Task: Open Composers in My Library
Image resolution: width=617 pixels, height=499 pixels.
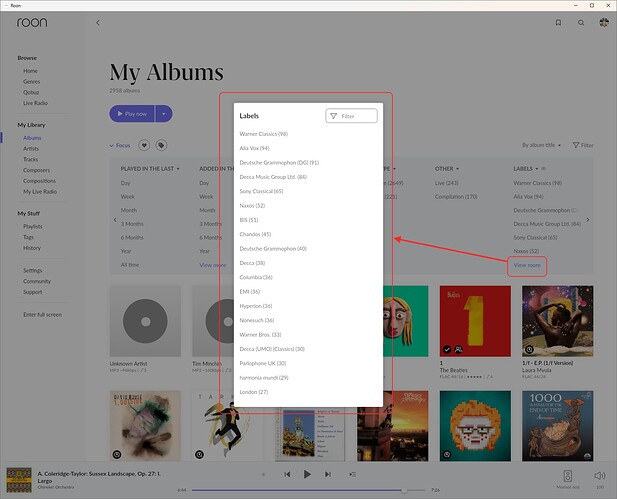Action: [36, 170]
